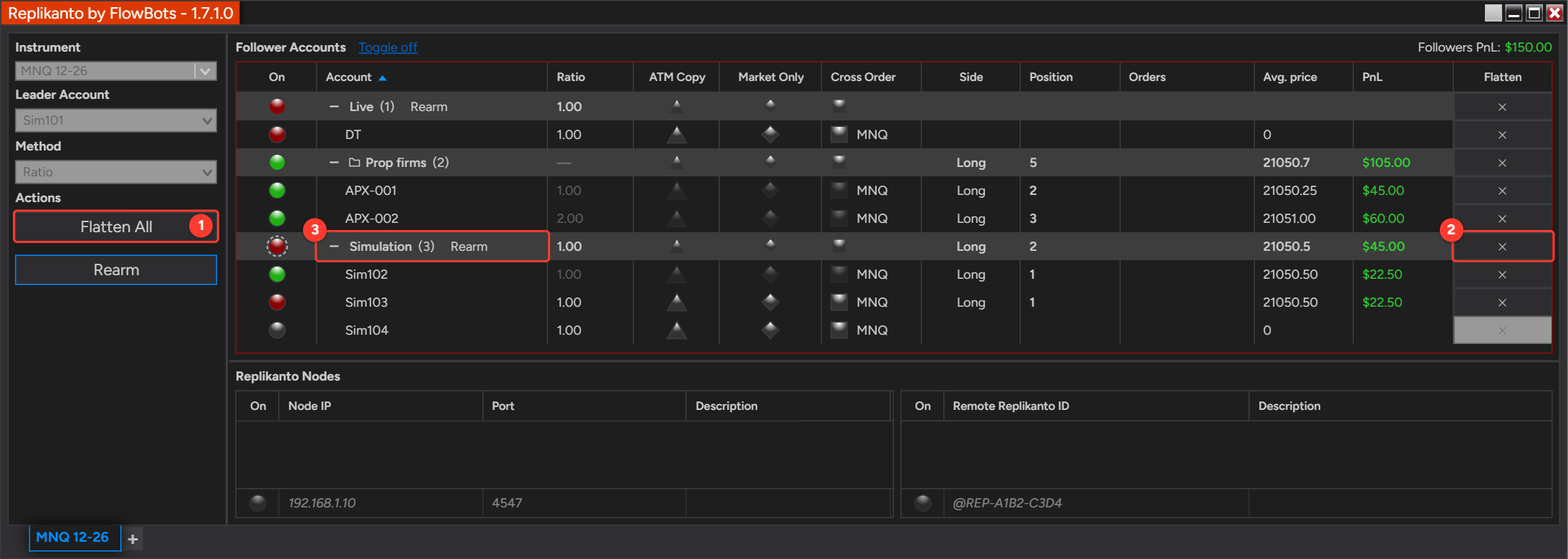Viewport: 1568px width, 559px height.
Task: Click the Followers PnL $150.00 value
Action: point(1528,47)
